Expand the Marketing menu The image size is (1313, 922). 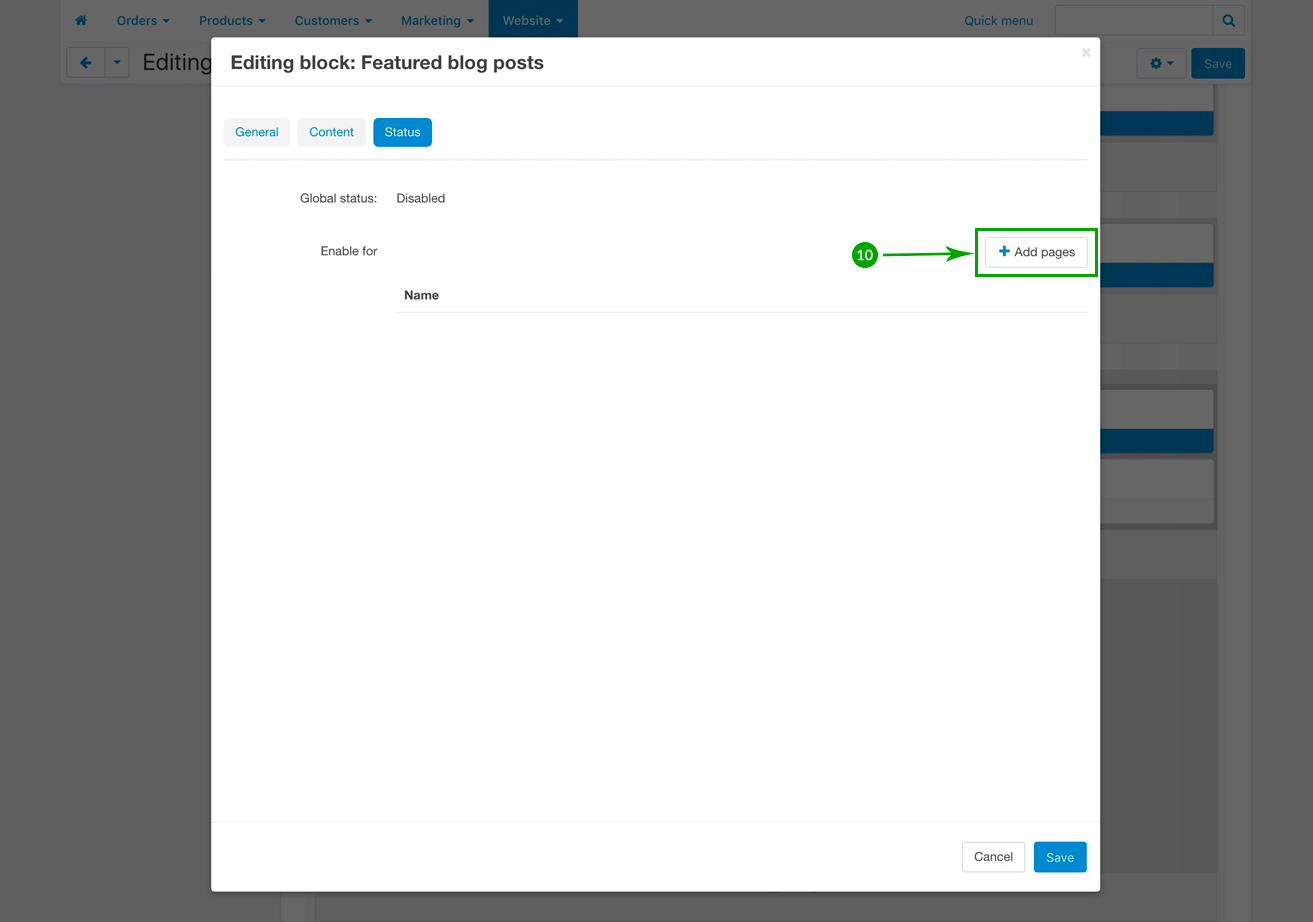coord(437,20)
